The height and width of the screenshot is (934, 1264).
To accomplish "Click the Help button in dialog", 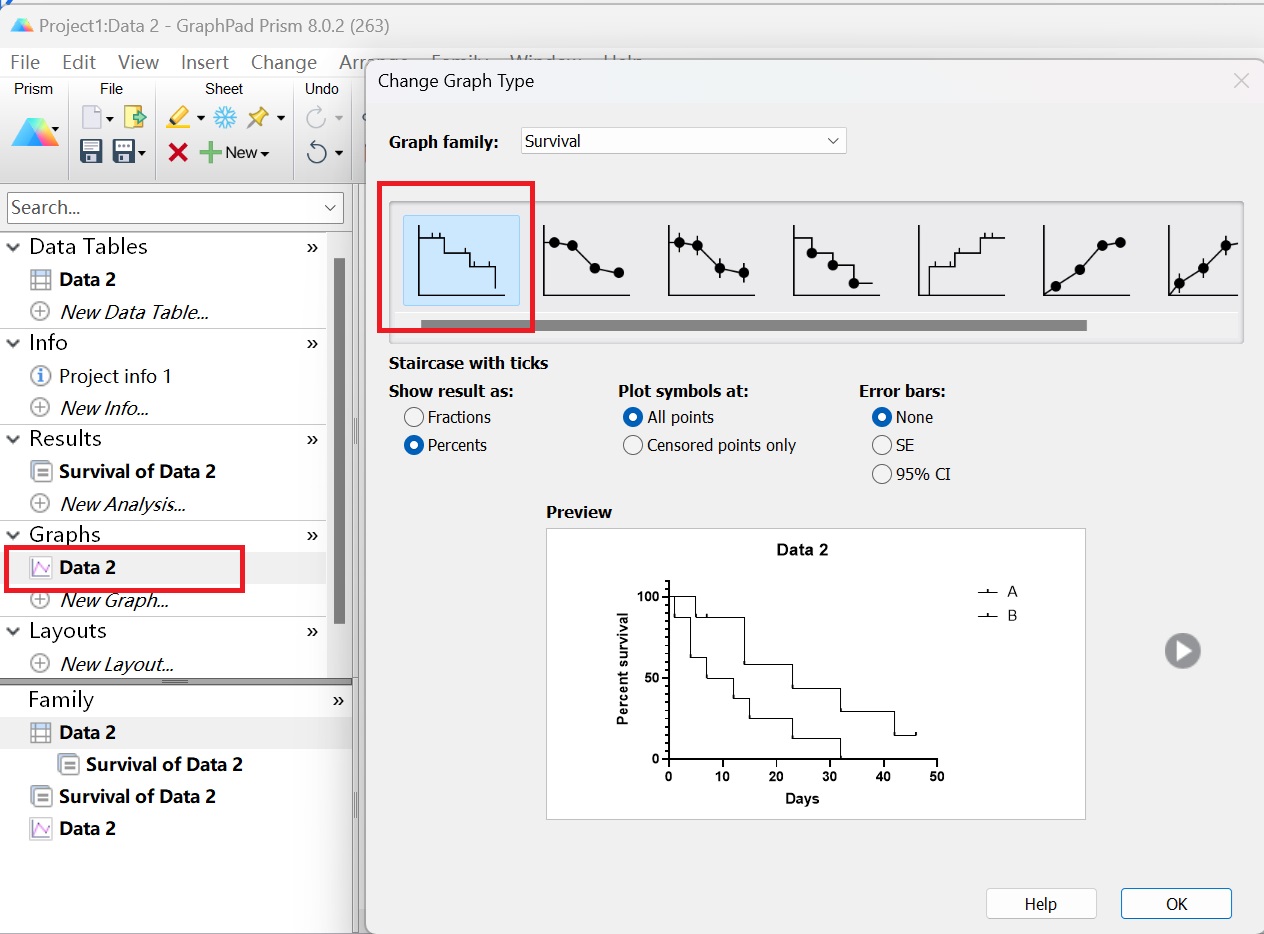I will click(x=1040, y=904).
